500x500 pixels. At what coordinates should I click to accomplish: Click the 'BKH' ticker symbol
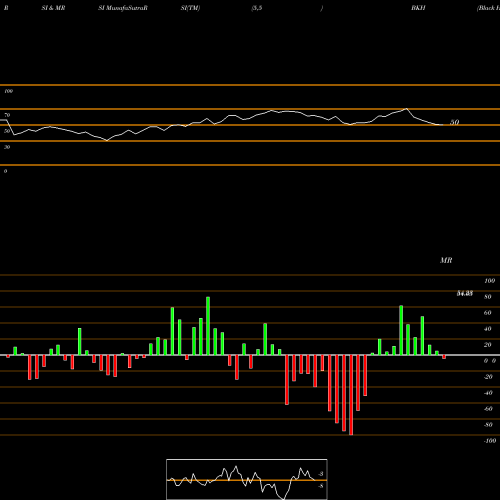point(418,8)
